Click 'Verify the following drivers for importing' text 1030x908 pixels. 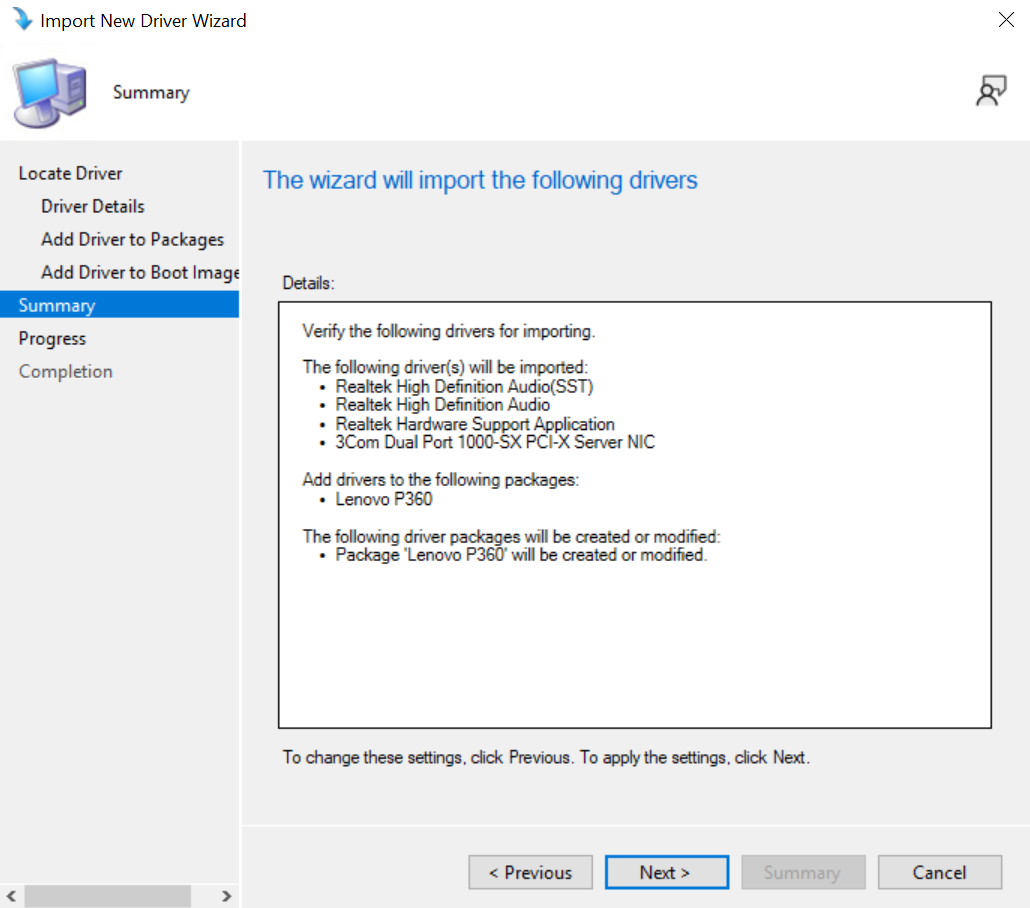coord(449,331)
